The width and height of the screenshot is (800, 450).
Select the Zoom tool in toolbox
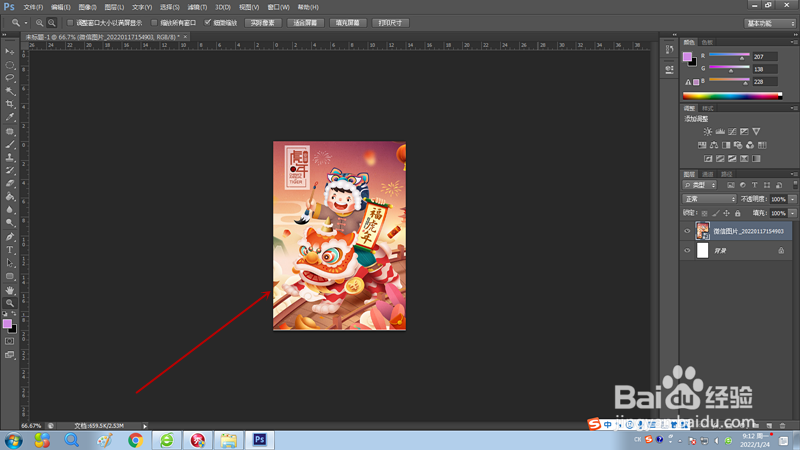point(10,303)
